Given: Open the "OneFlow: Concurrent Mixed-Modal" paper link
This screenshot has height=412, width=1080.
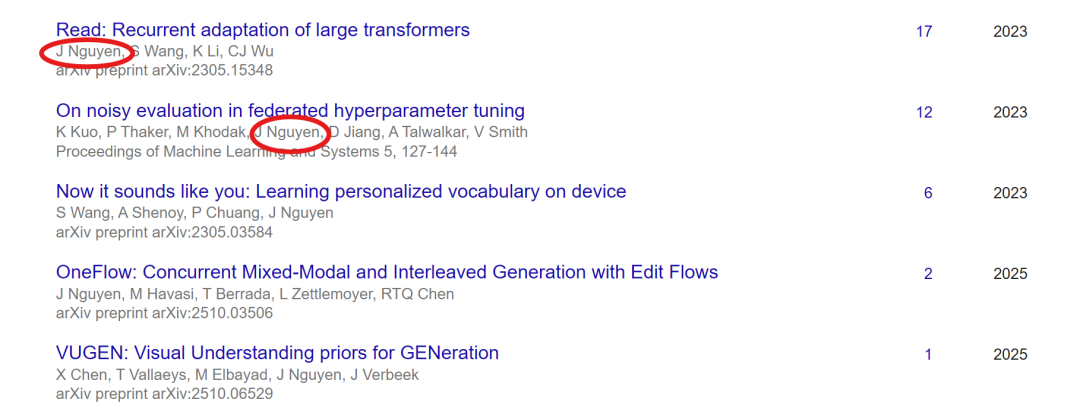Looking at the screenshot, I should pyautogui.click(x=386, y=272).
